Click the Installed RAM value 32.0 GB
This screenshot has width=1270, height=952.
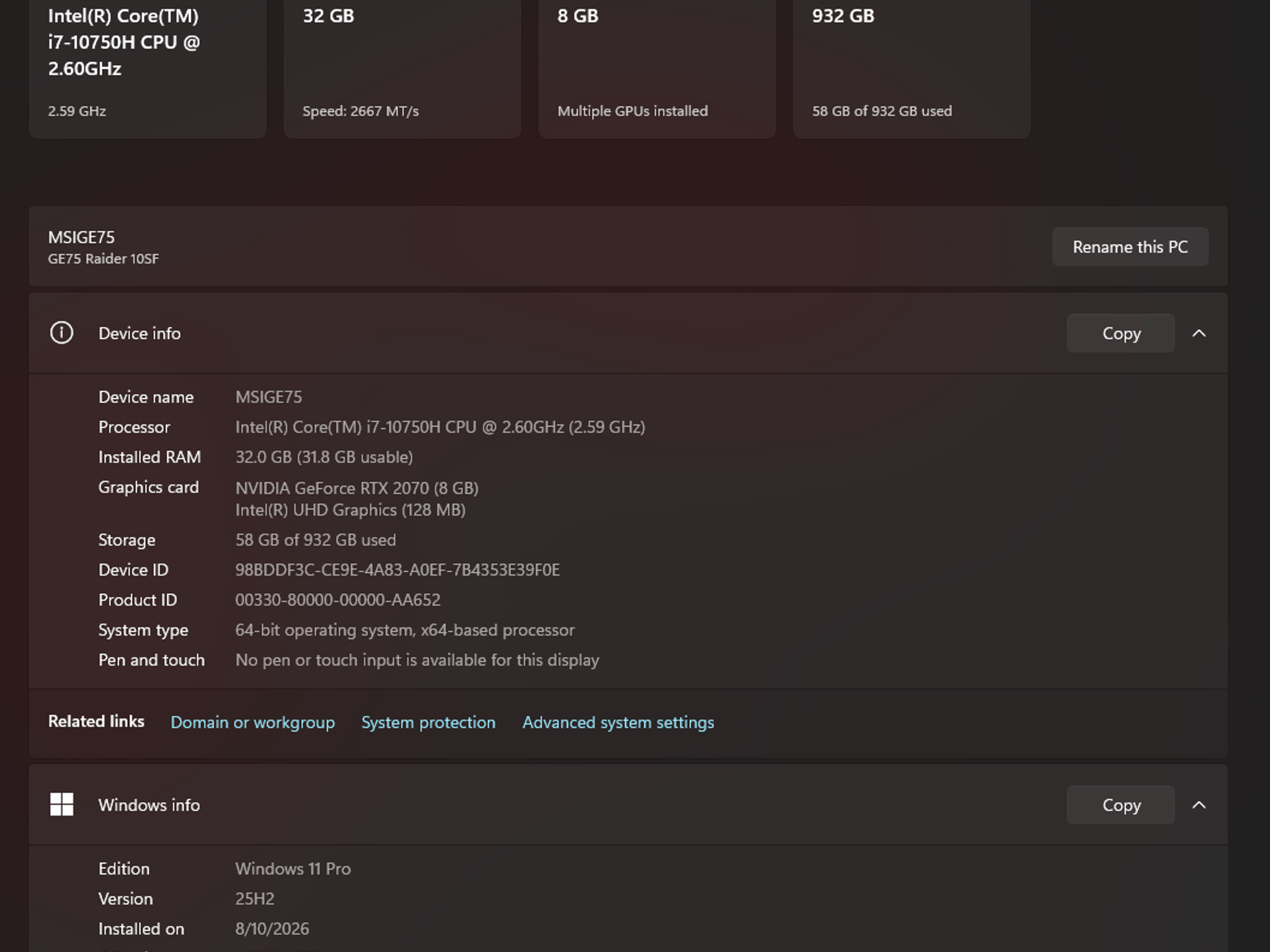[324, 457]
